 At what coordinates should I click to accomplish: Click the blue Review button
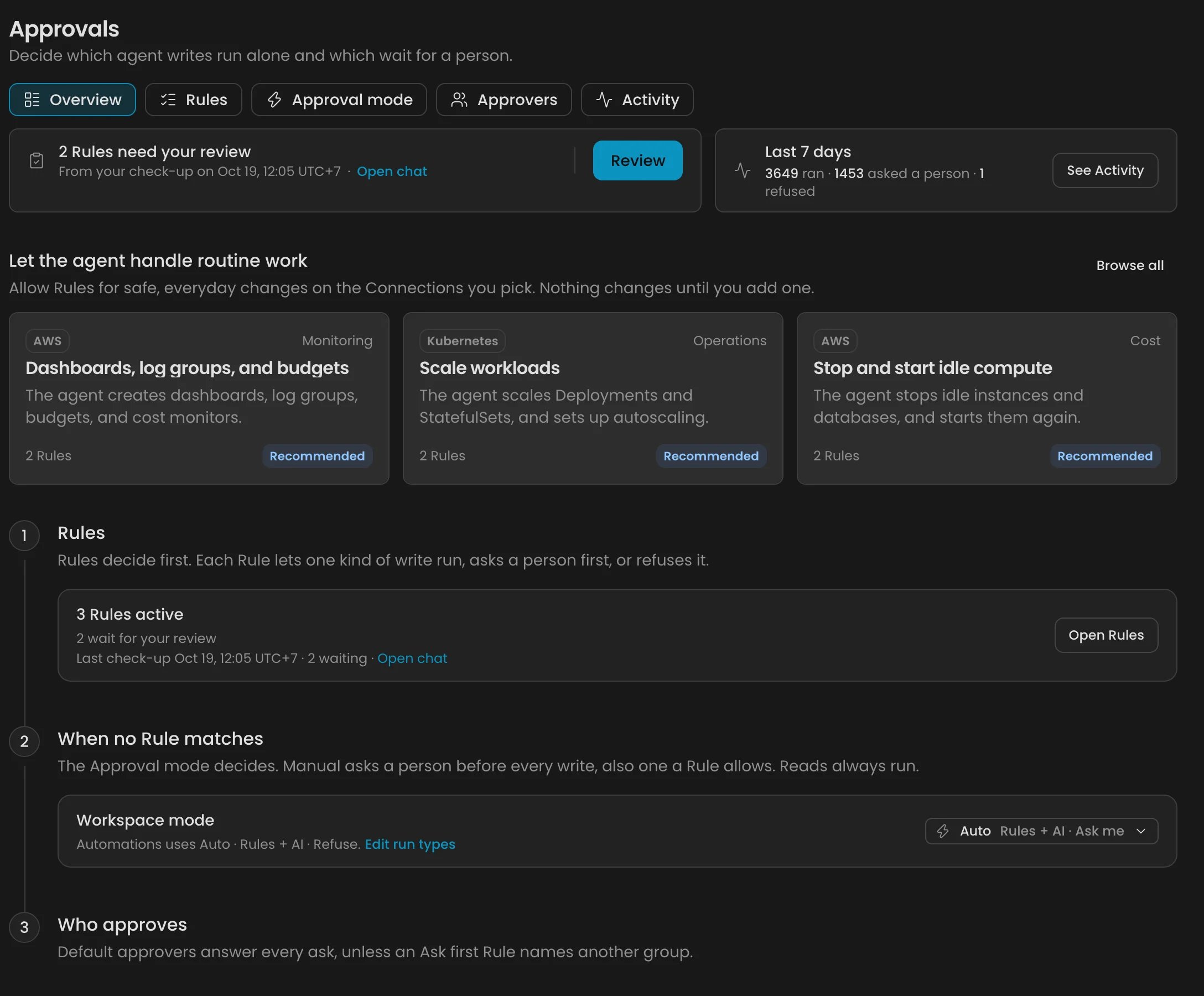point(637,160)
